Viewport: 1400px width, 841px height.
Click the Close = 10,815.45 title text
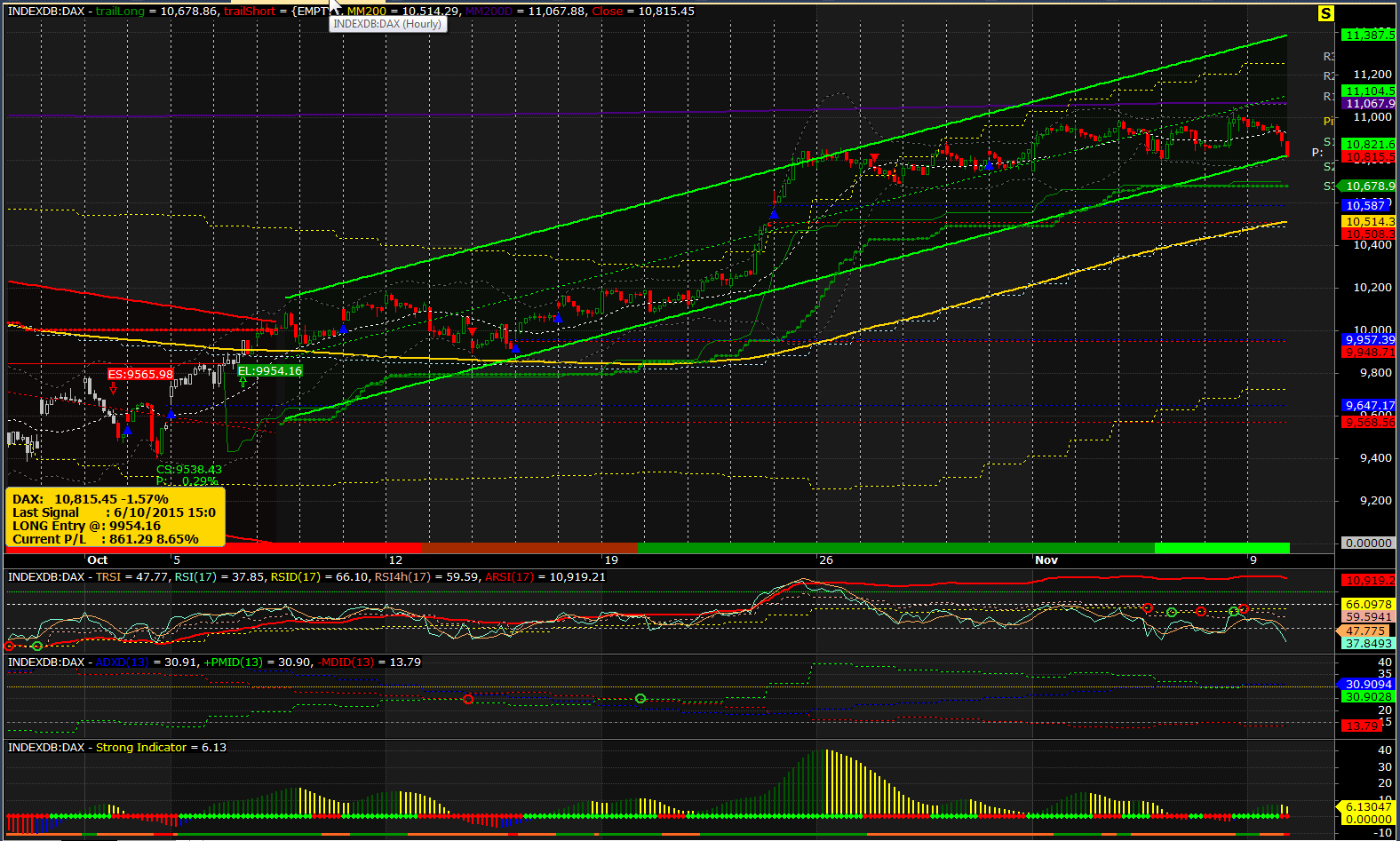643,11
